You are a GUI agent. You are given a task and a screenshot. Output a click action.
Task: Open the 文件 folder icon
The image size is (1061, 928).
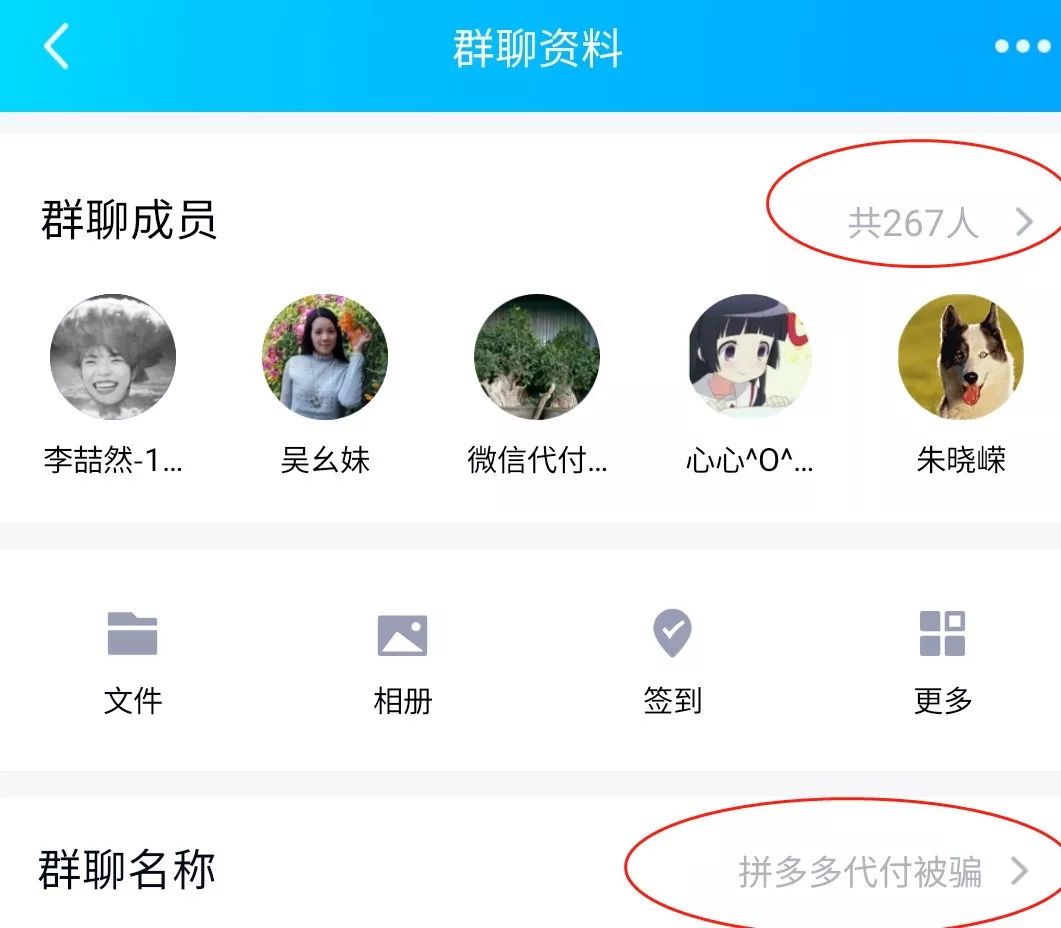[x=133, y=633]
